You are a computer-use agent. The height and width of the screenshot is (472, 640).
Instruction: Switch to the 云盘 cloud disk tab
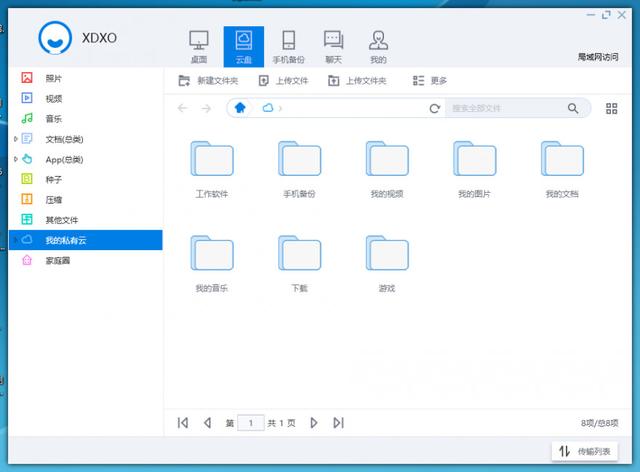click(x=244, y=47)
